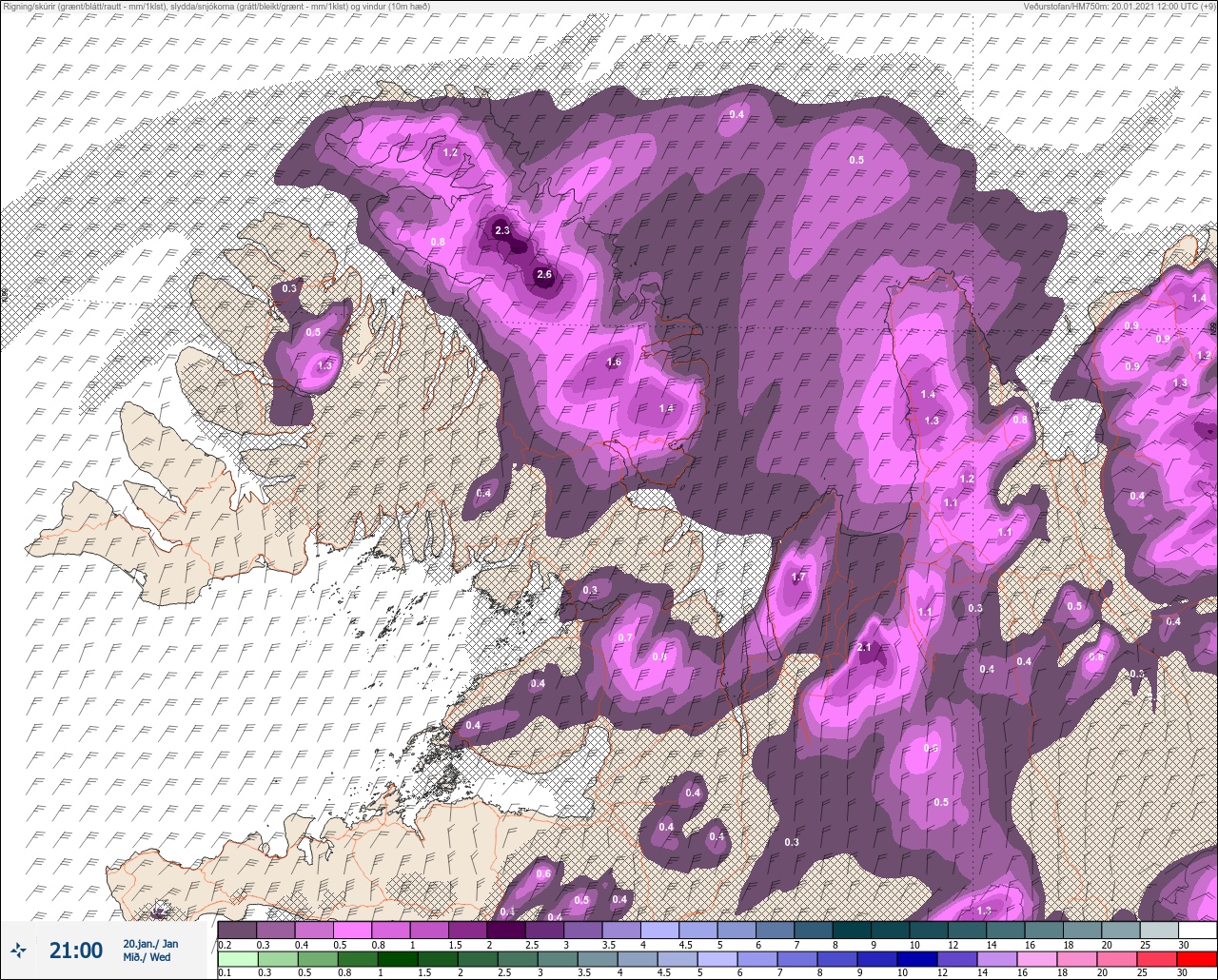Pick upper legend white swatch above 30
Viewport: 1218px width, 980px height.
1197,930
